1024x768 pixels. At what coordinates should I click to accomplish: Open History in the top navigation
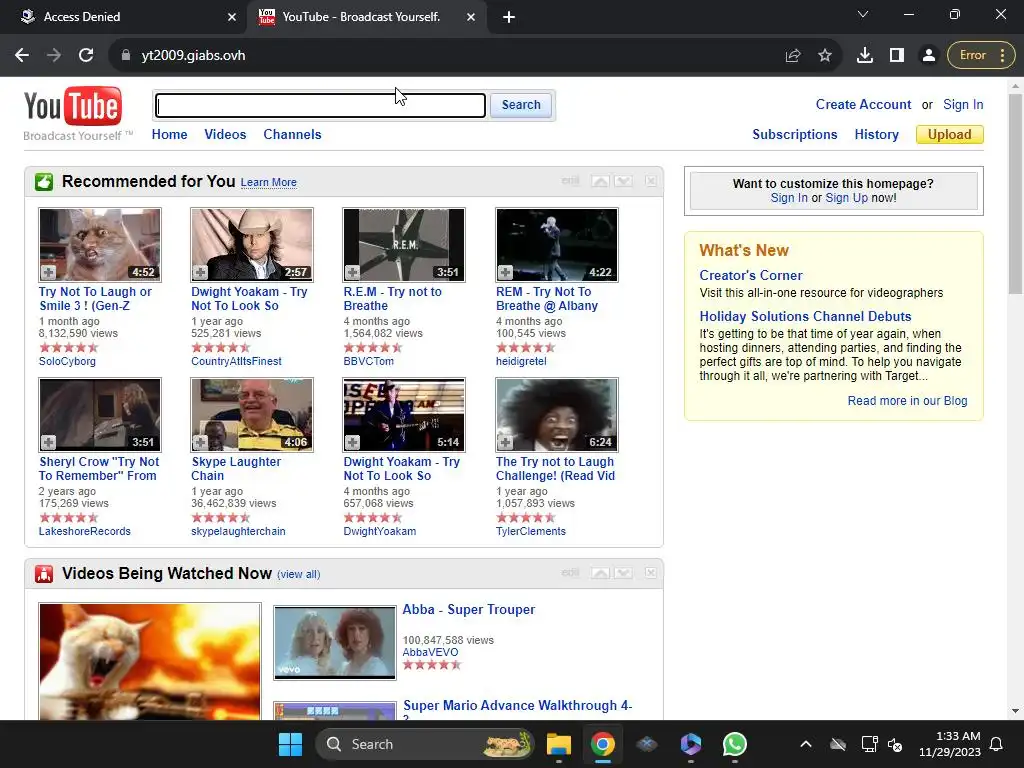coord(876,135)
